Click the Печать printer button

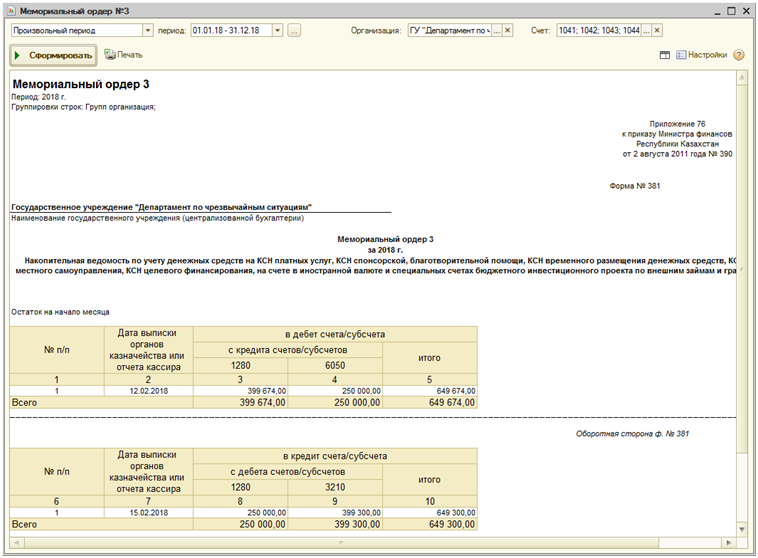point(124,55)
